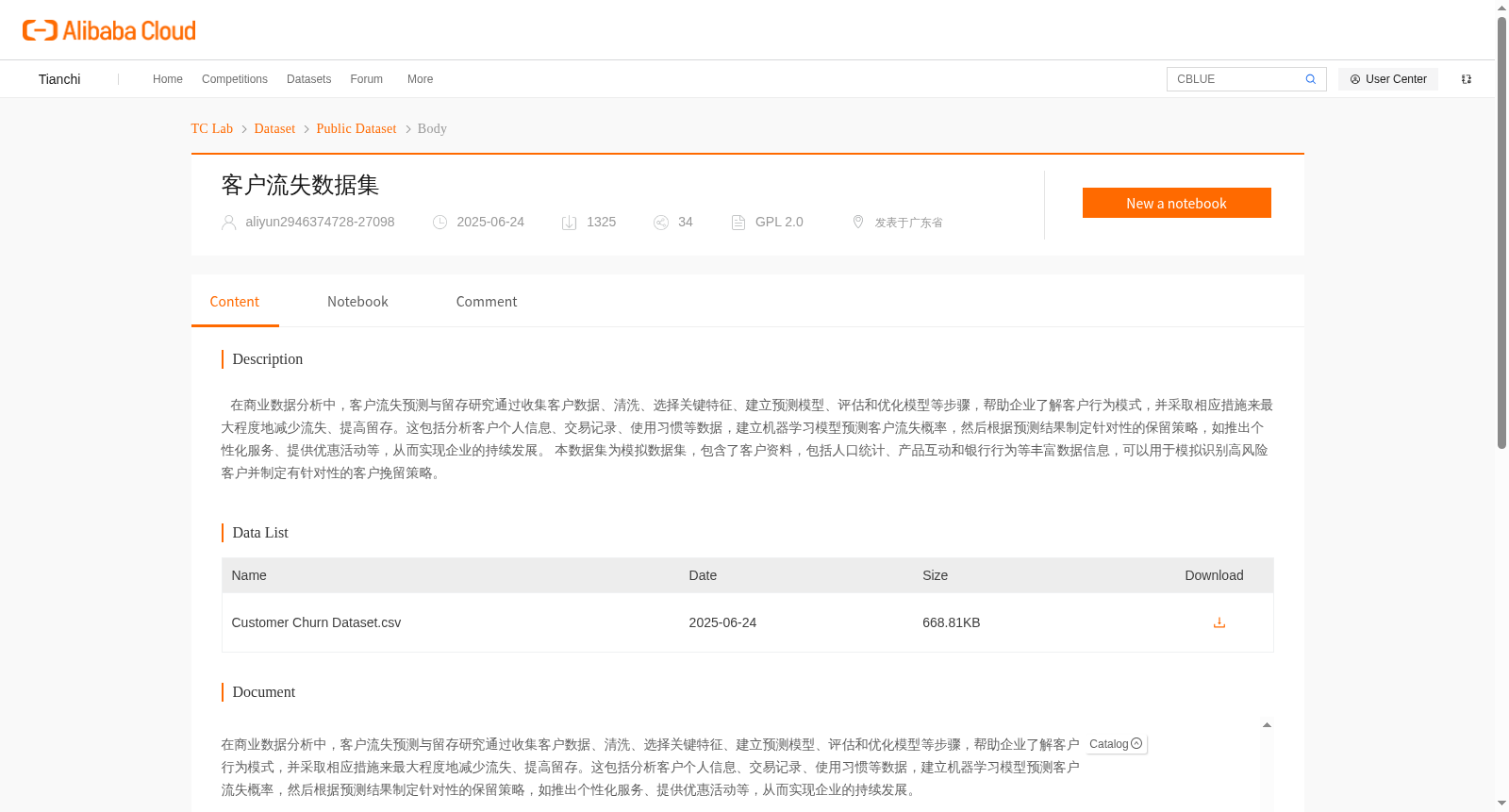Click the Date column header
This screenshot has height=812, width=1509.
coord(703,575)
